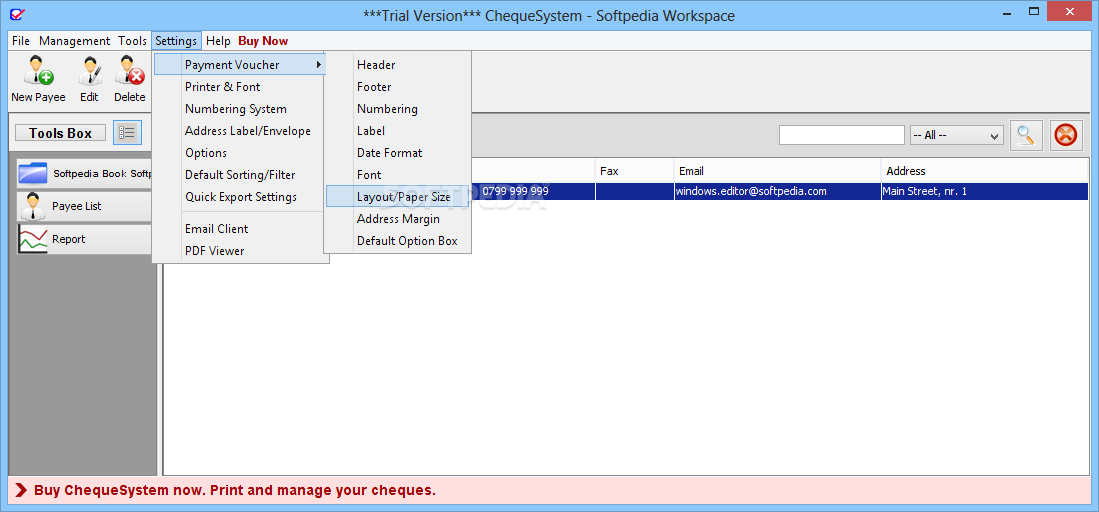
Task: Choose Numbering in Payment Voucher submenu
Action: (397, 109)
